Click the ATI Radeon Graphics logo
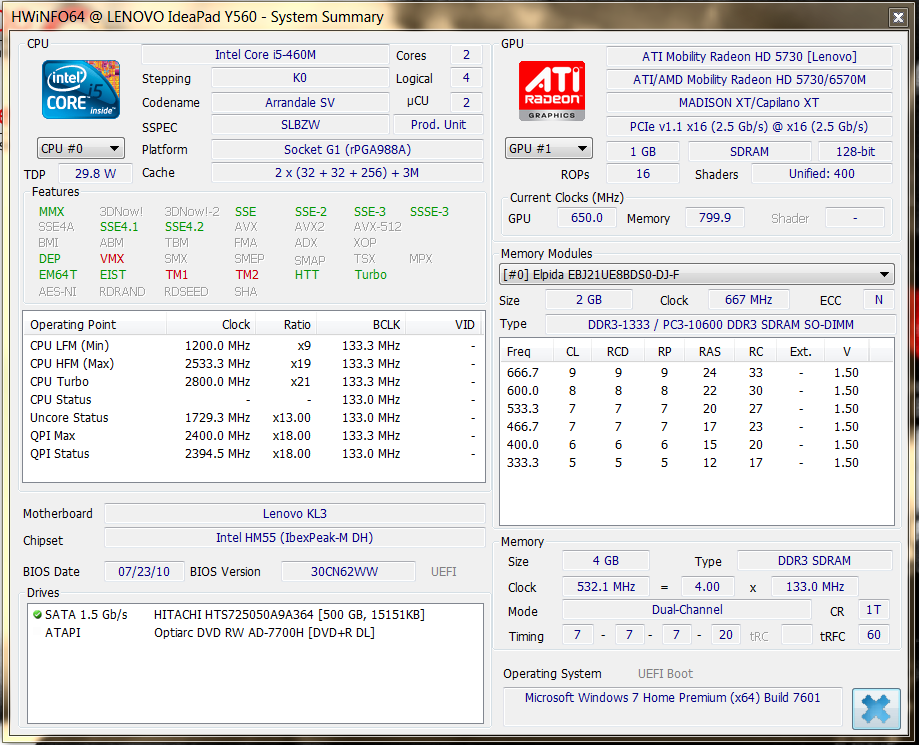Image resolution: width=919 pixels, height=745 pixels. 552,91
